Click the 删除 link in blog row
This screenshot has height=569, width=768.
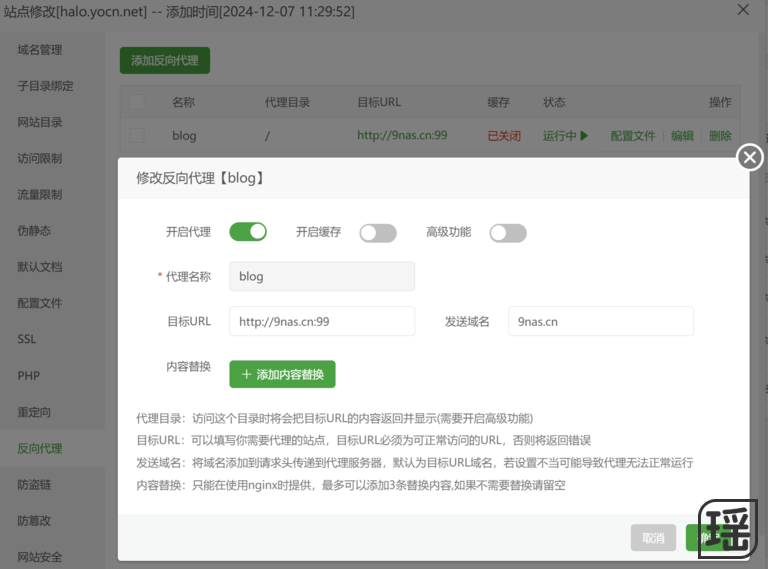[720, 136]
